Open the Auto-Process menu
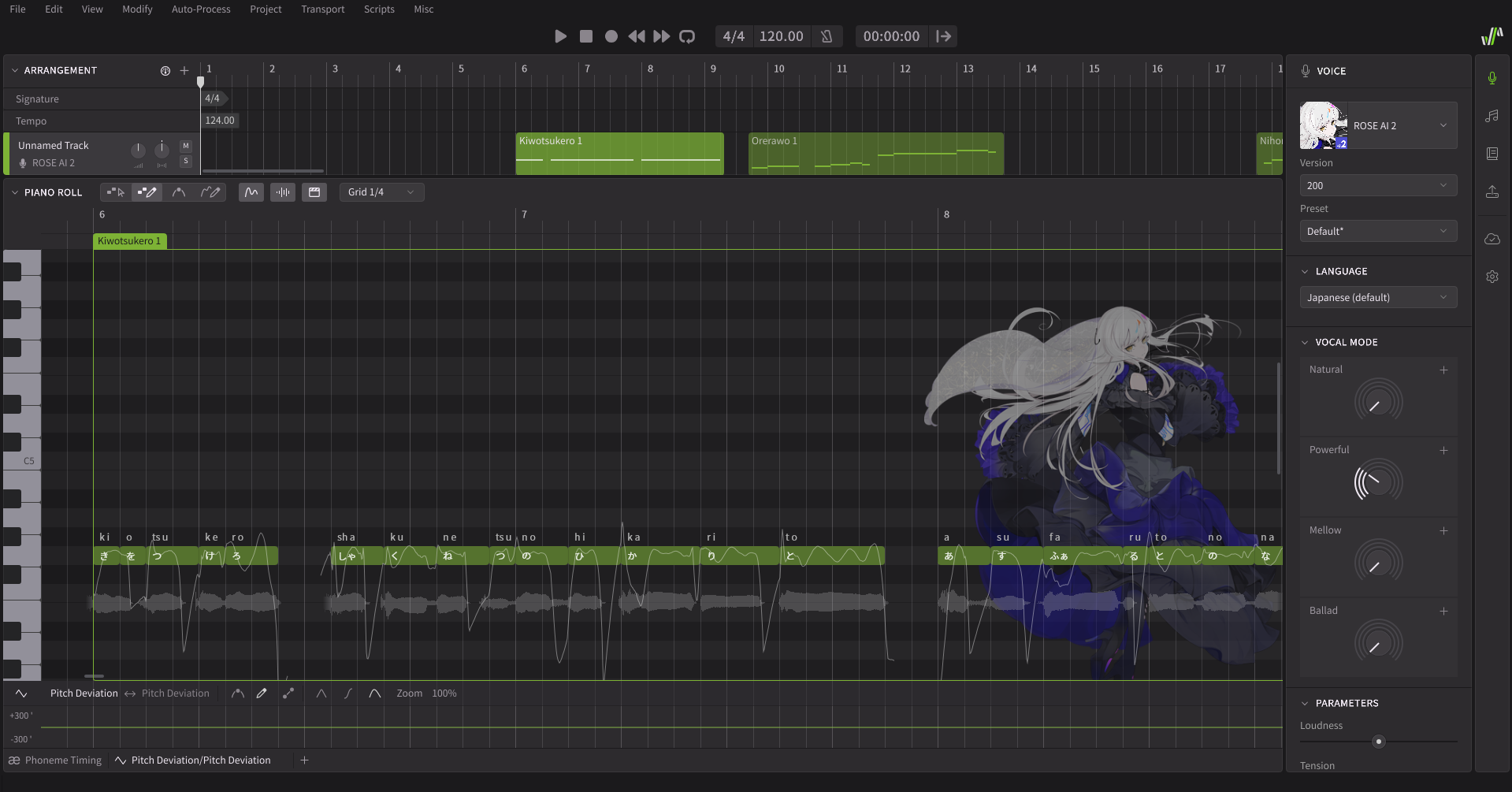The width and height of the screenshot is (1512, 792). click(201, 9)
